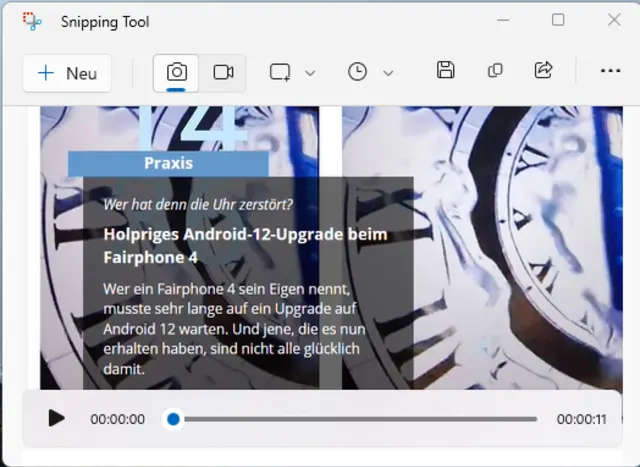Screen dimensions: 640x467
Task: Choose the rectangle snip shape icon
Action: 280,73
